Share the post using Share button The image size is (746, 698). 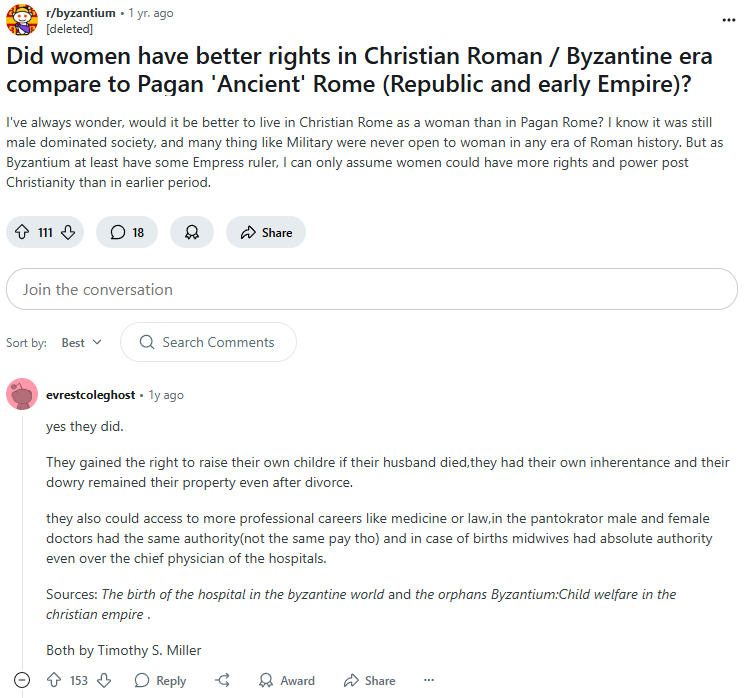click(x=266, y=232)
